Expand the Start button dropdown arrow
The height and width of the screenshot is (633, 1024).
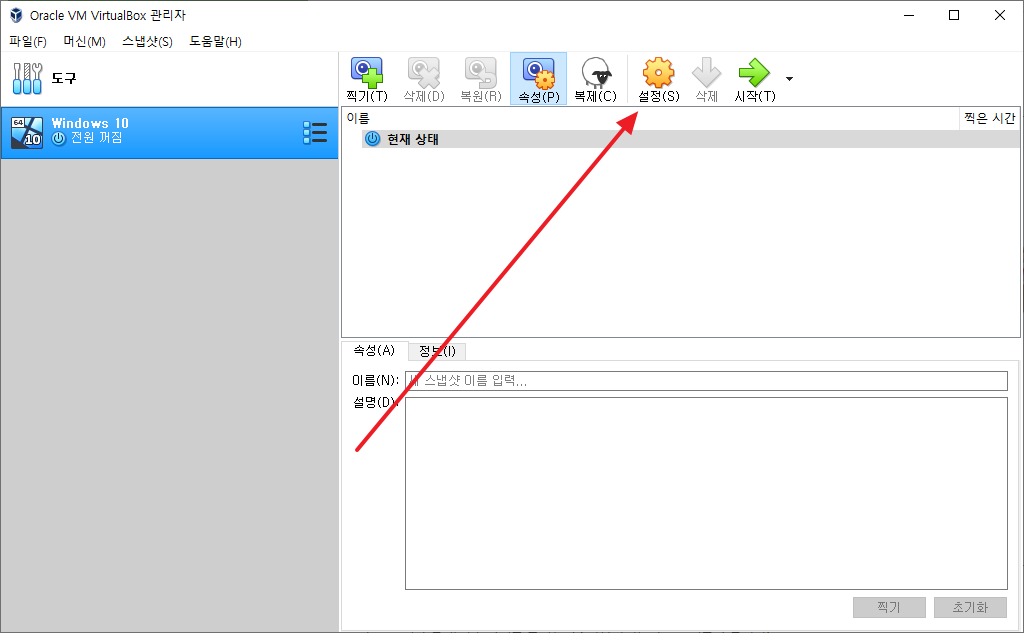(x=790, y=79)
